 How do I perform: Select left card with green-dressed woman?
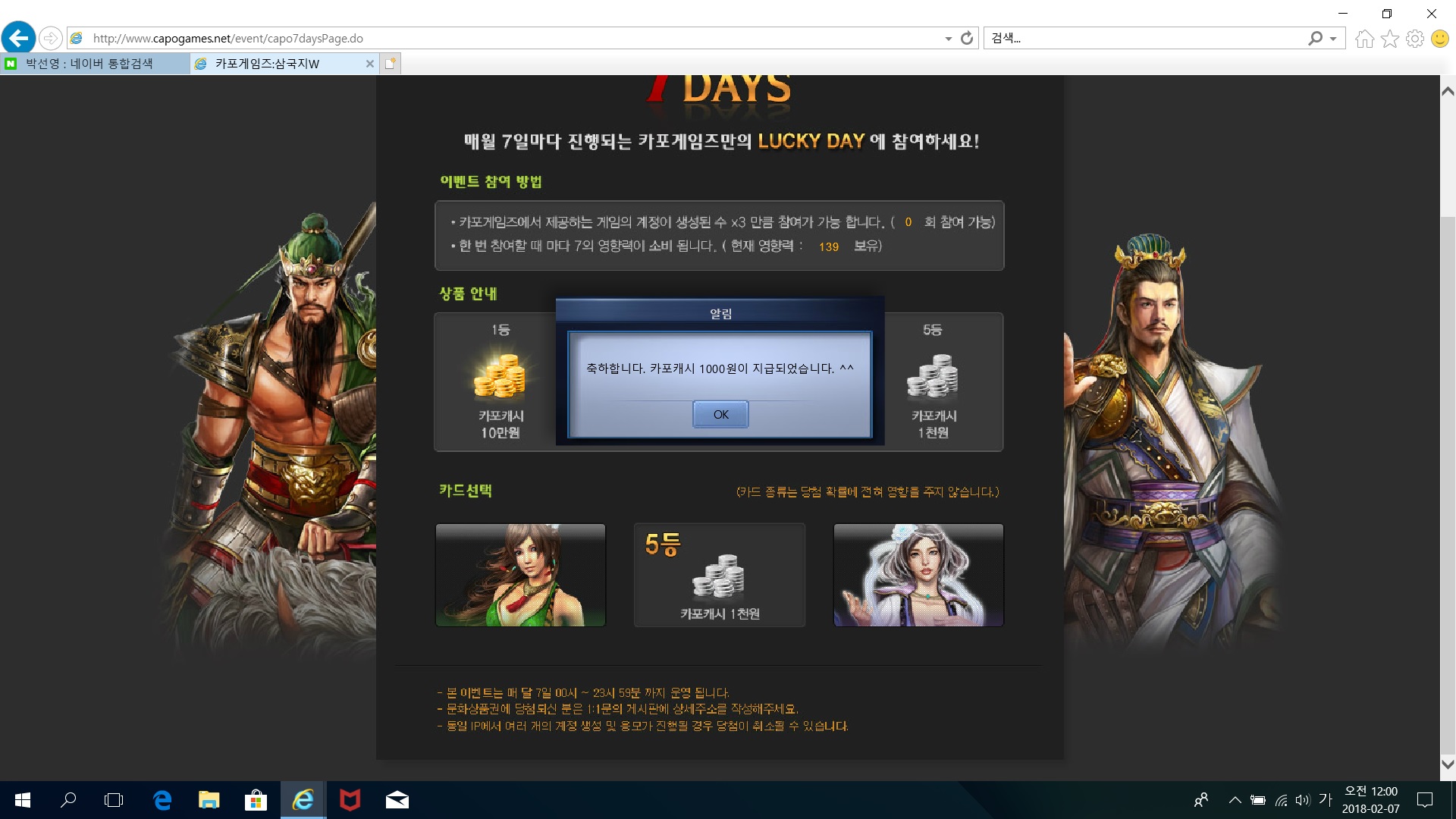pos(520,575)
